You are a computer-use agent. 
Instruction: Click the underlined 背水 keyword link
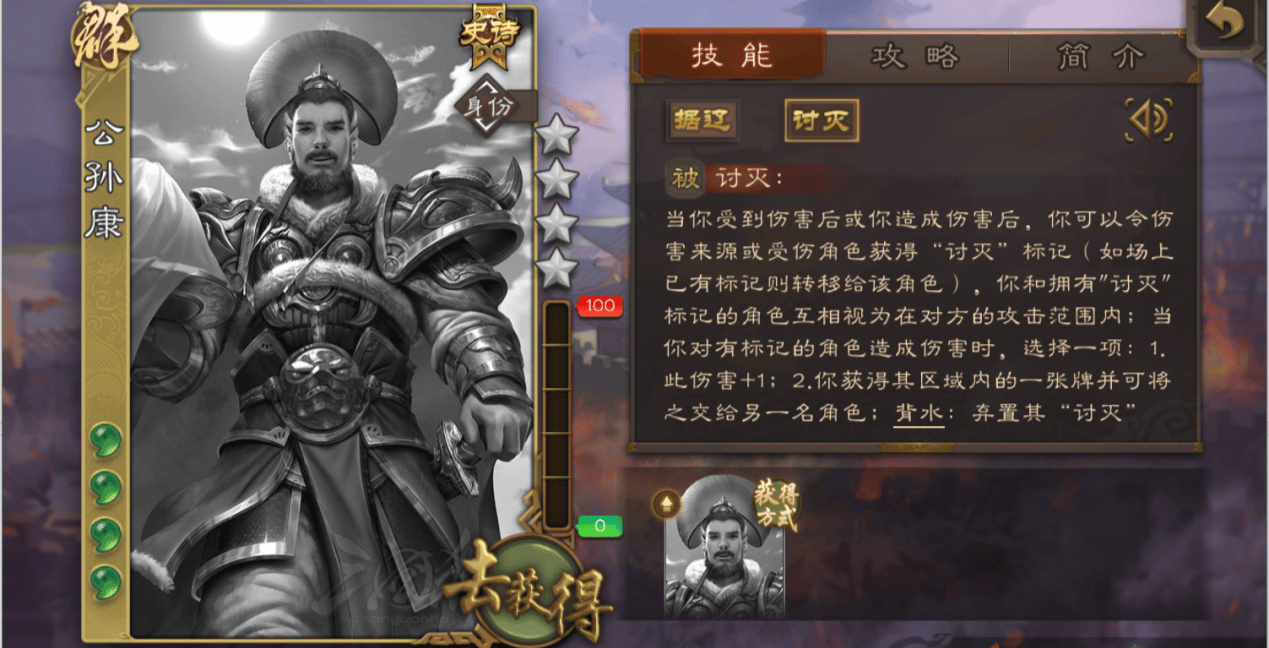[x=918, y=412]
